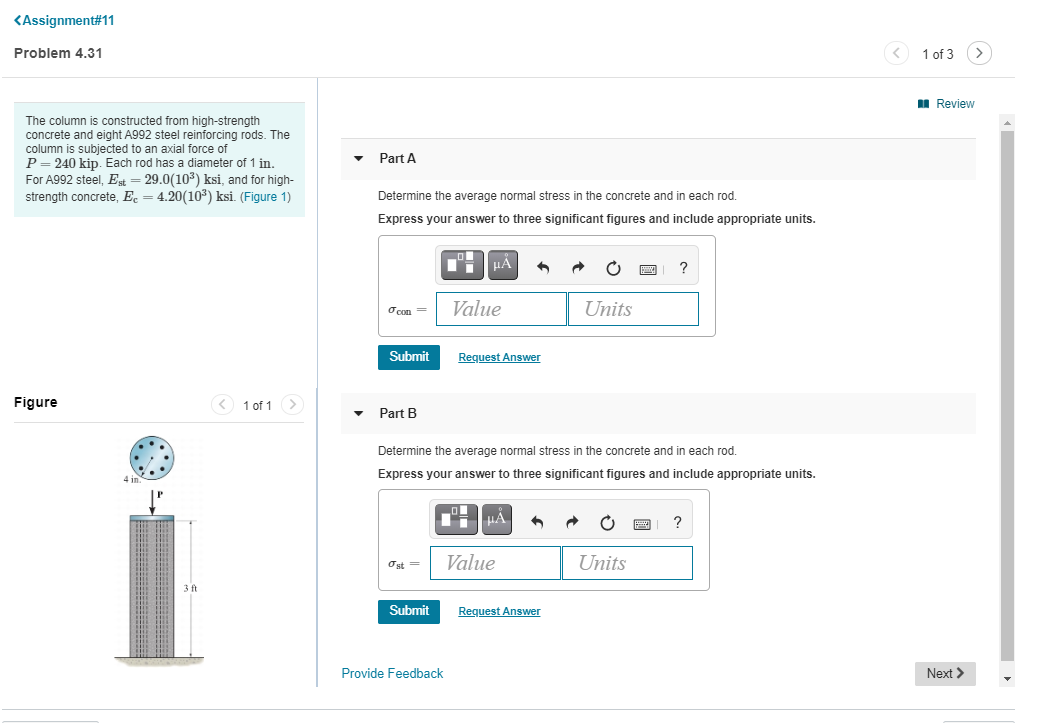The image size is (1039, 723).
Task: Collapse the Part A section
Action: point(358,158)
